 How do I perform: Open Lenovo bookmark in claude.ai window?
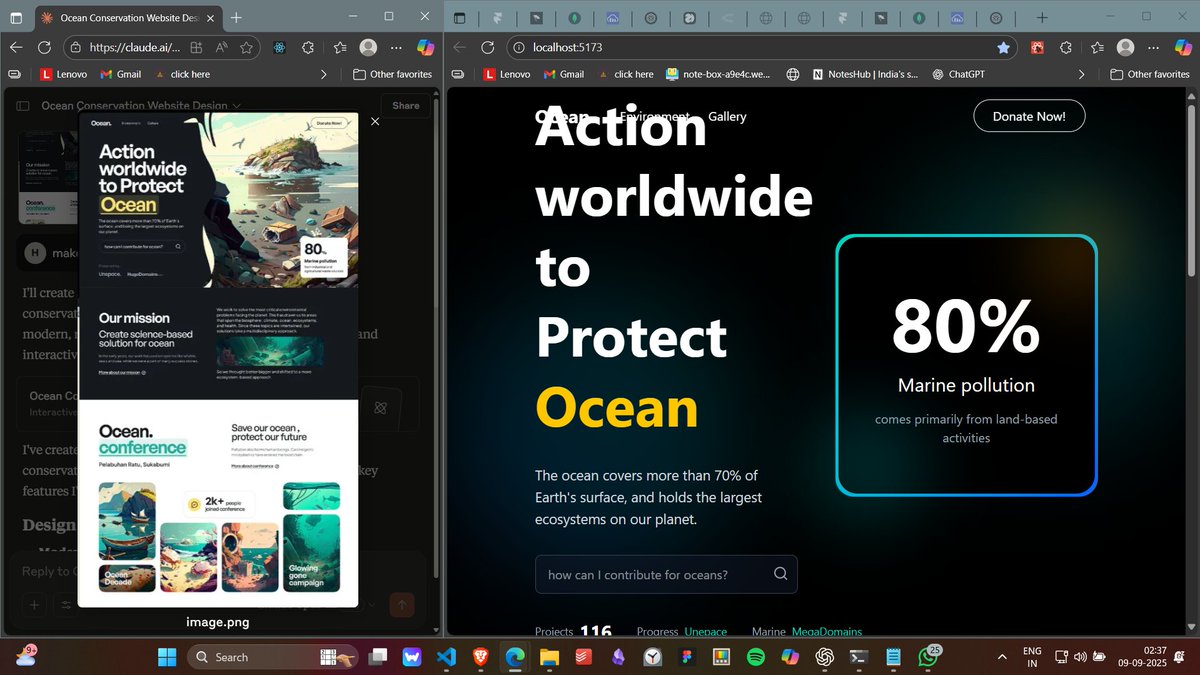click(64, 74)
